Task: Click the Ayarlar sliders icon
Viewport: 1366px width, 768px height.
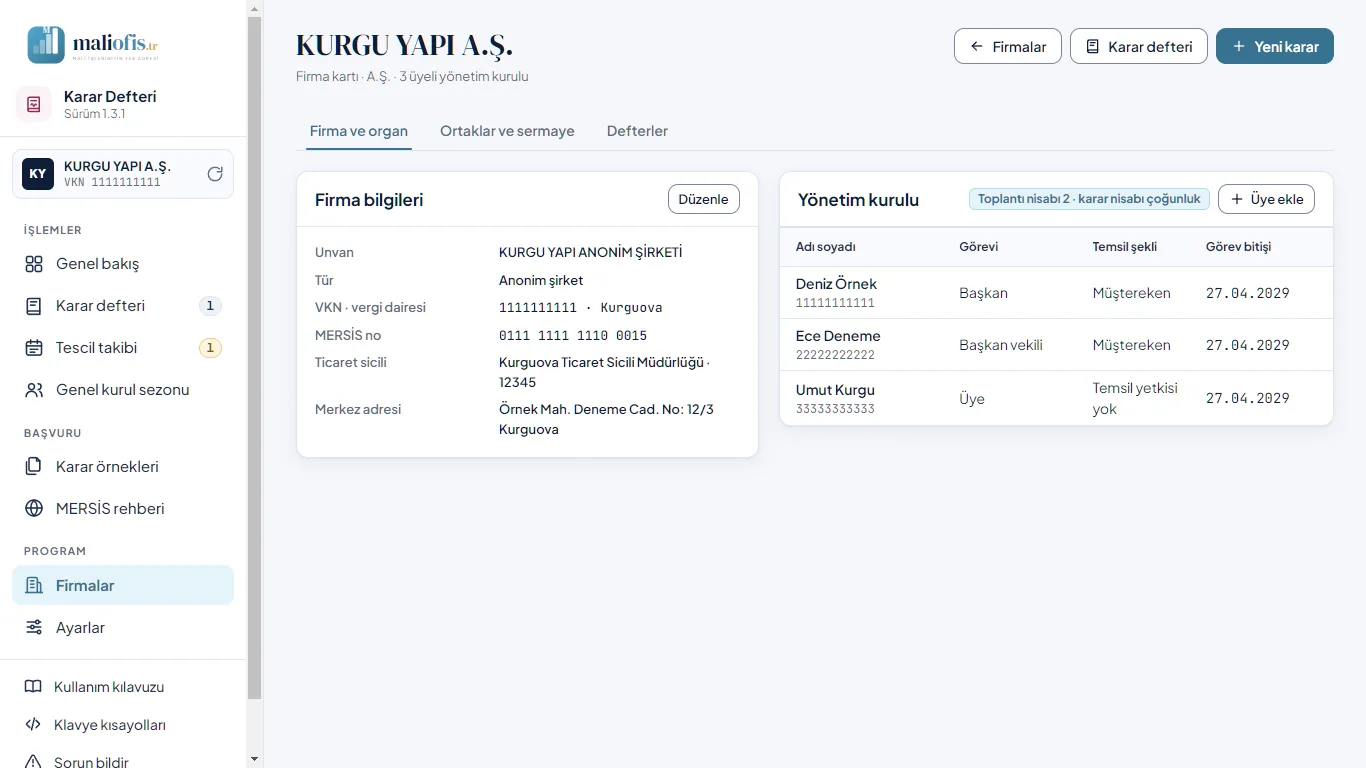Action: tap(34, 628)
